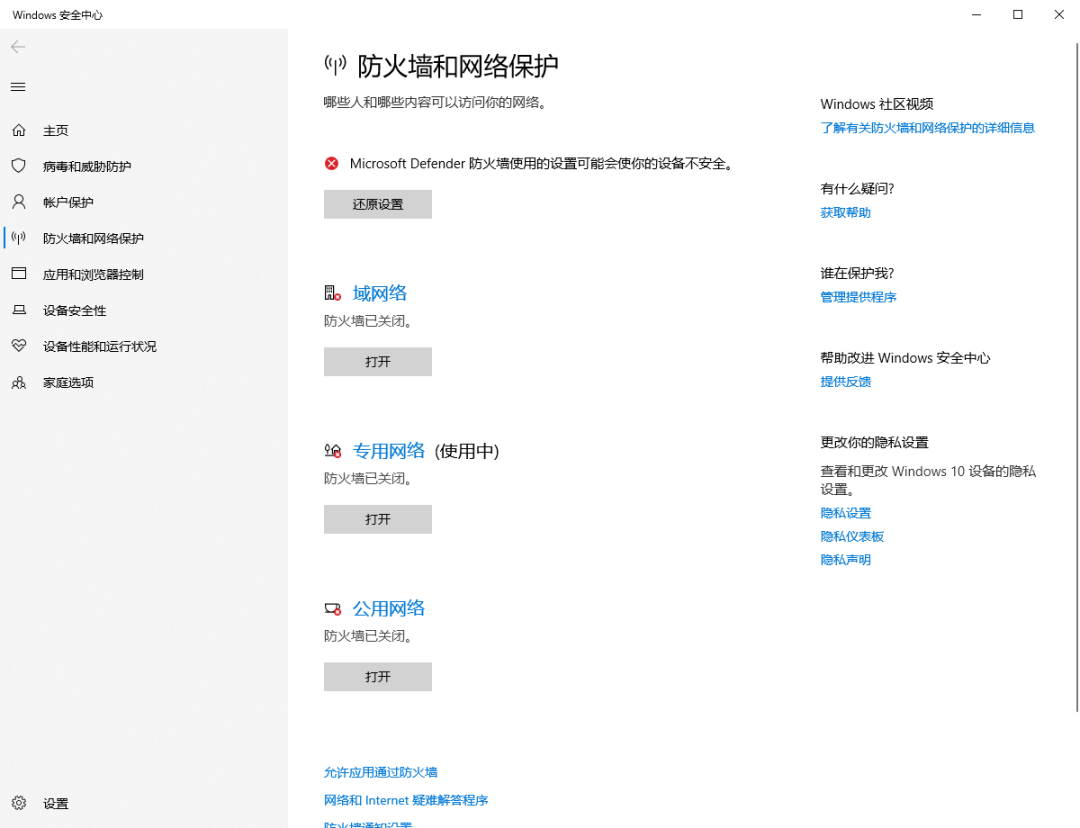Open the hamburger navigation menu

tap(18, 87)
